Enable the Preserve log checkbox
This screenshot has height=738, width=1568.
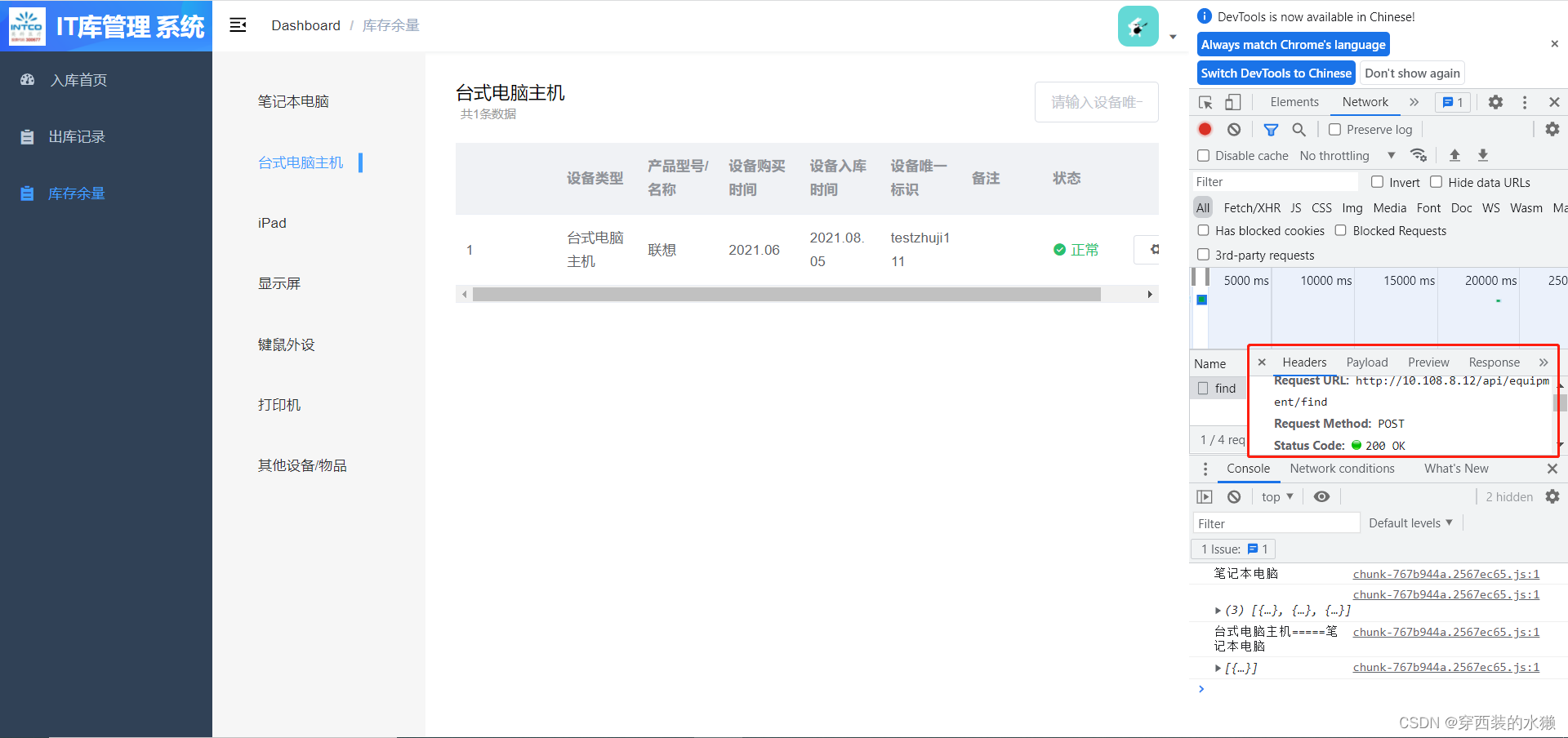click(1336, 129)
